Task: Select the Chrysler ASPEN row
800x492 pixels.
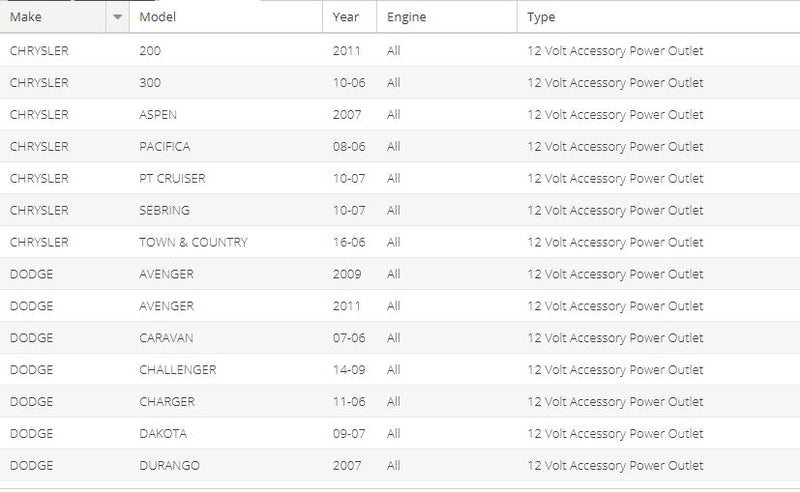Action: tap(400, 114)
